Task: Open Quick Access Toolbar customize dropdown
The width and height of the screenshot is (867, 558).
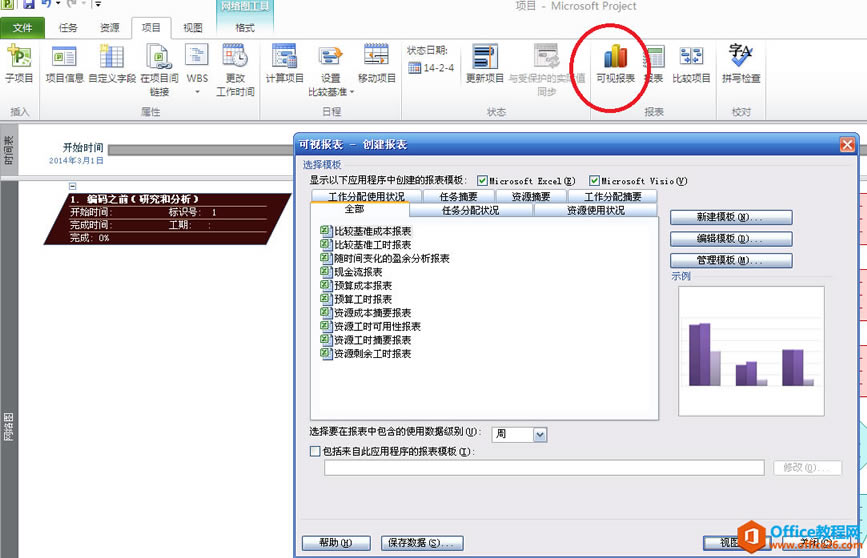Action: 98,4
